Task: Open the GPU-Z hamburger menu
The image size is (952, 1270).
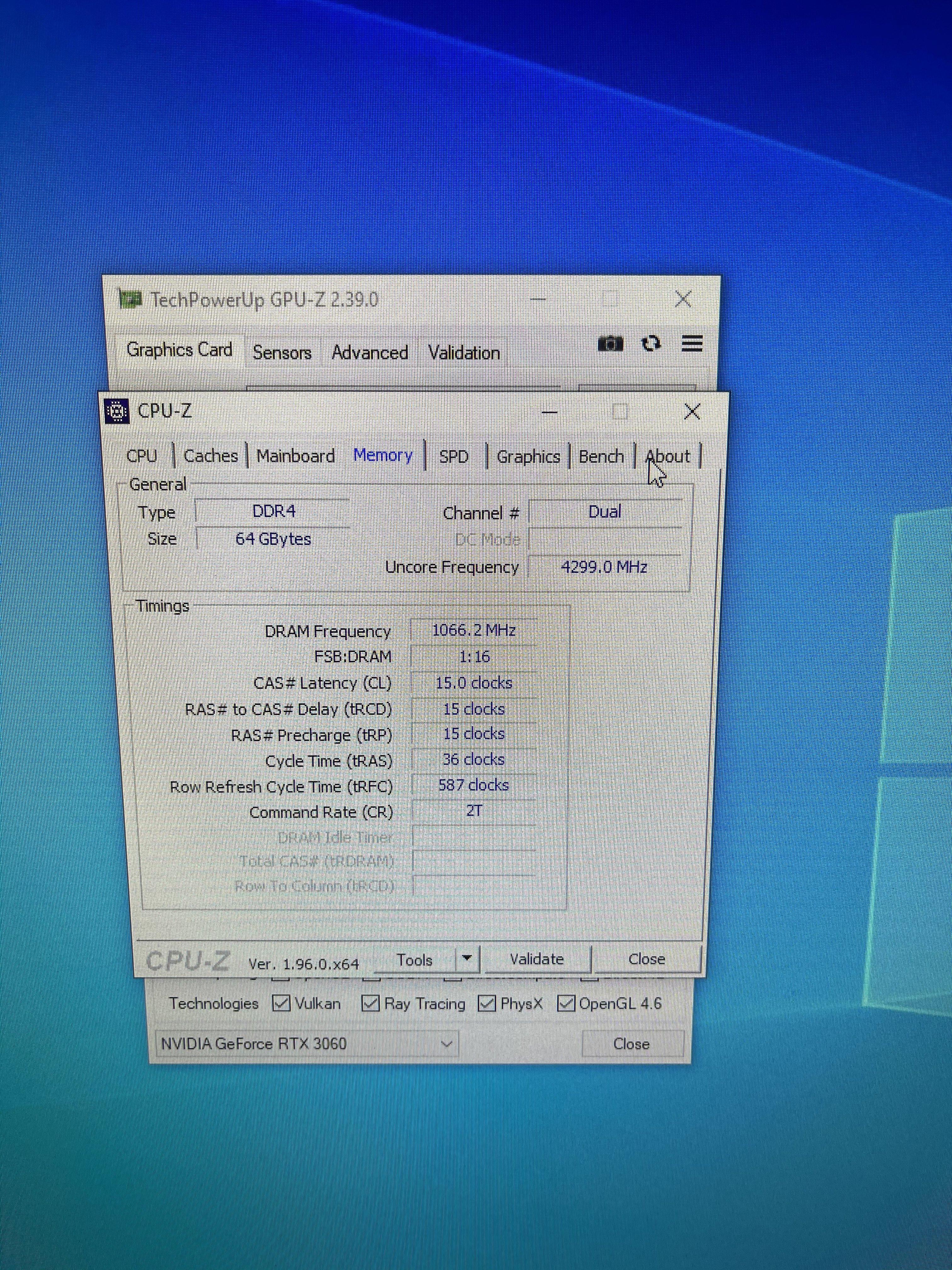Action: pos(692,343)
